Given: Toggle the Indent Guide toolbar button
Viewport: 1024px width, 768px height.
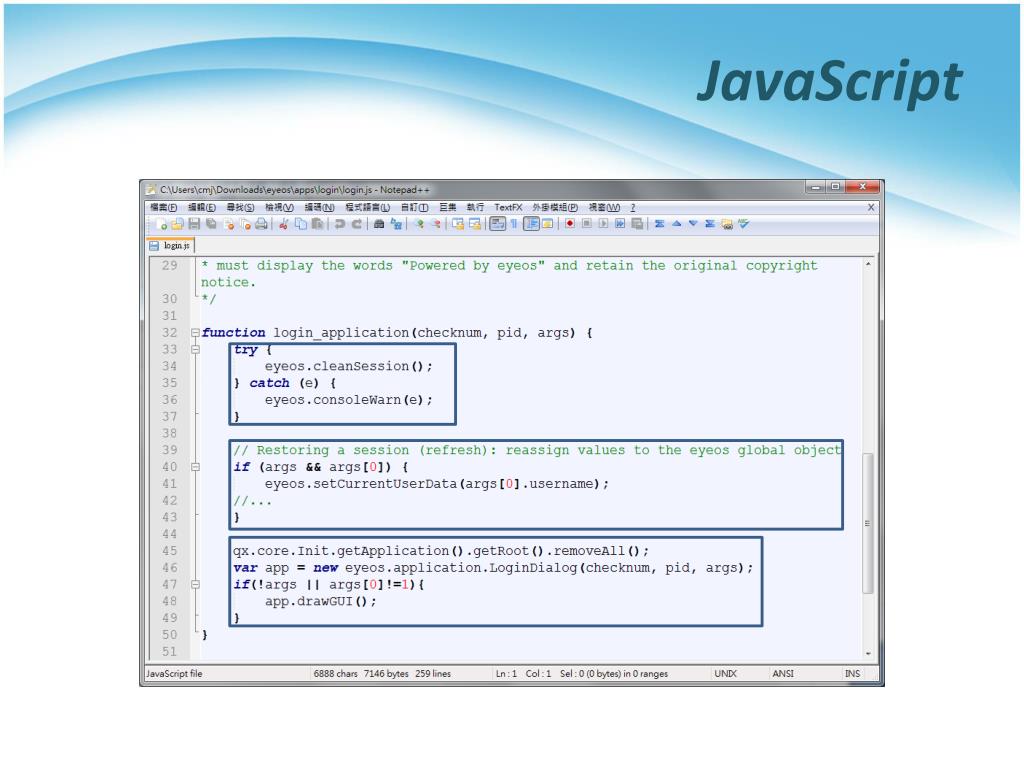Looking at the screenshot, I should point(532,224).
